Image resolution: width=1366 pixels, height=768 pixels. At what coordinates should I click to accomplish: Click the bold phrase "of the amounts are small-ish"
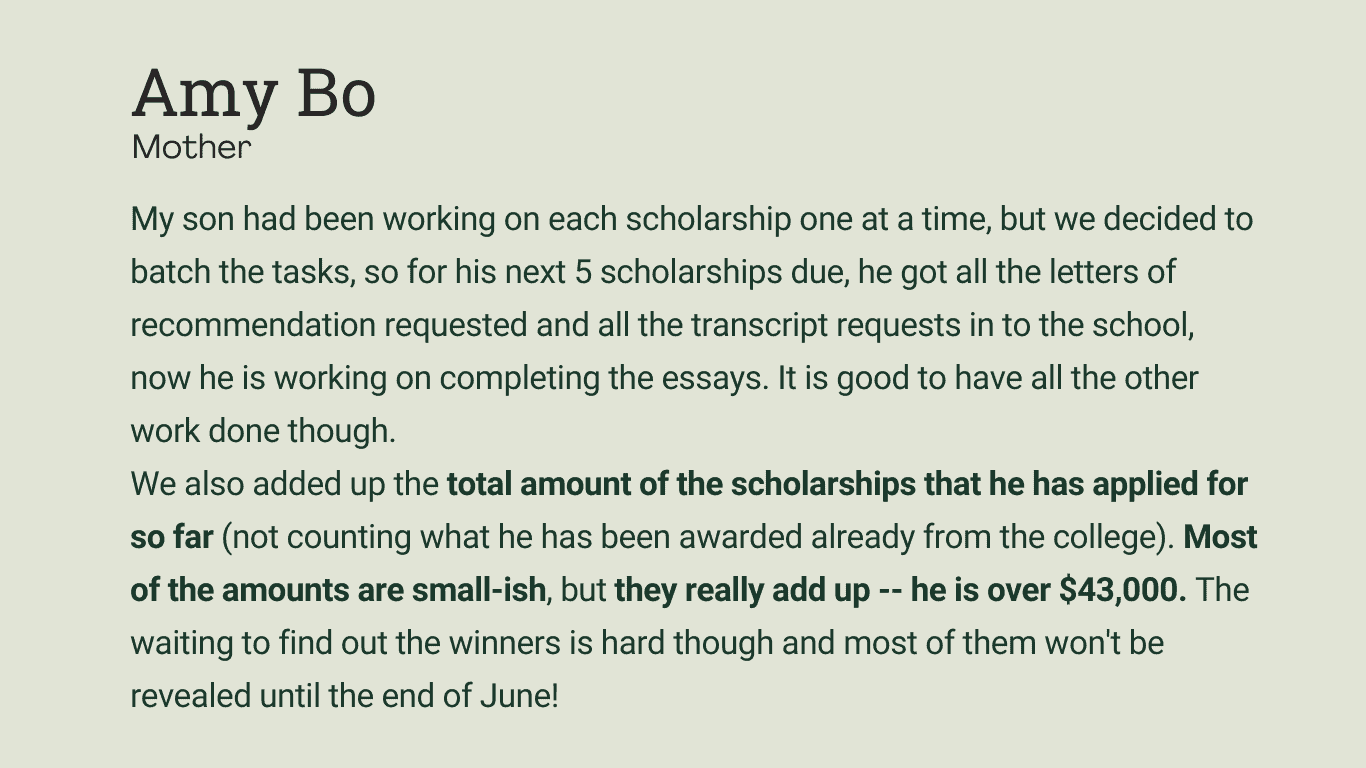coord(339,590)
